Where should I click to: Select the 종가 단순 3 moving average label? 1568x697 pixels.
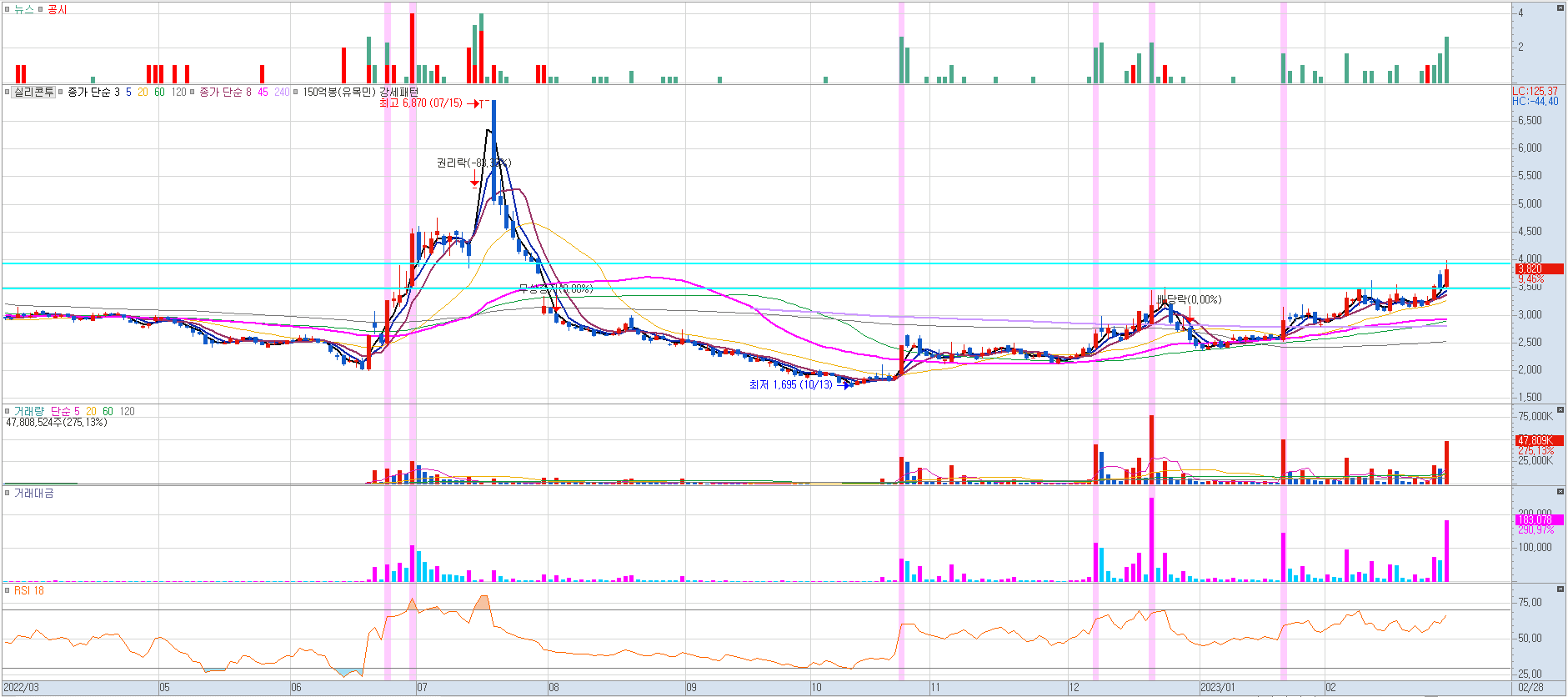pos(93,92)
